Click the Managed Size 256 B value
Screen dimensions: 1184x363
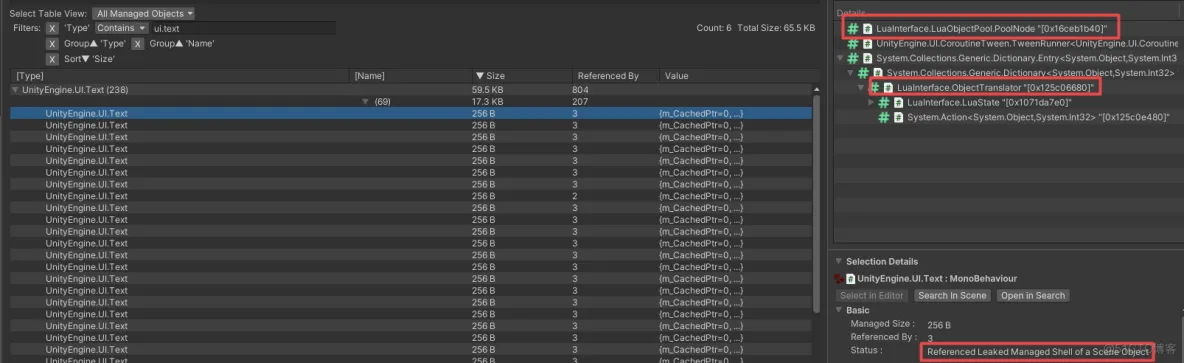click(939, 325)
